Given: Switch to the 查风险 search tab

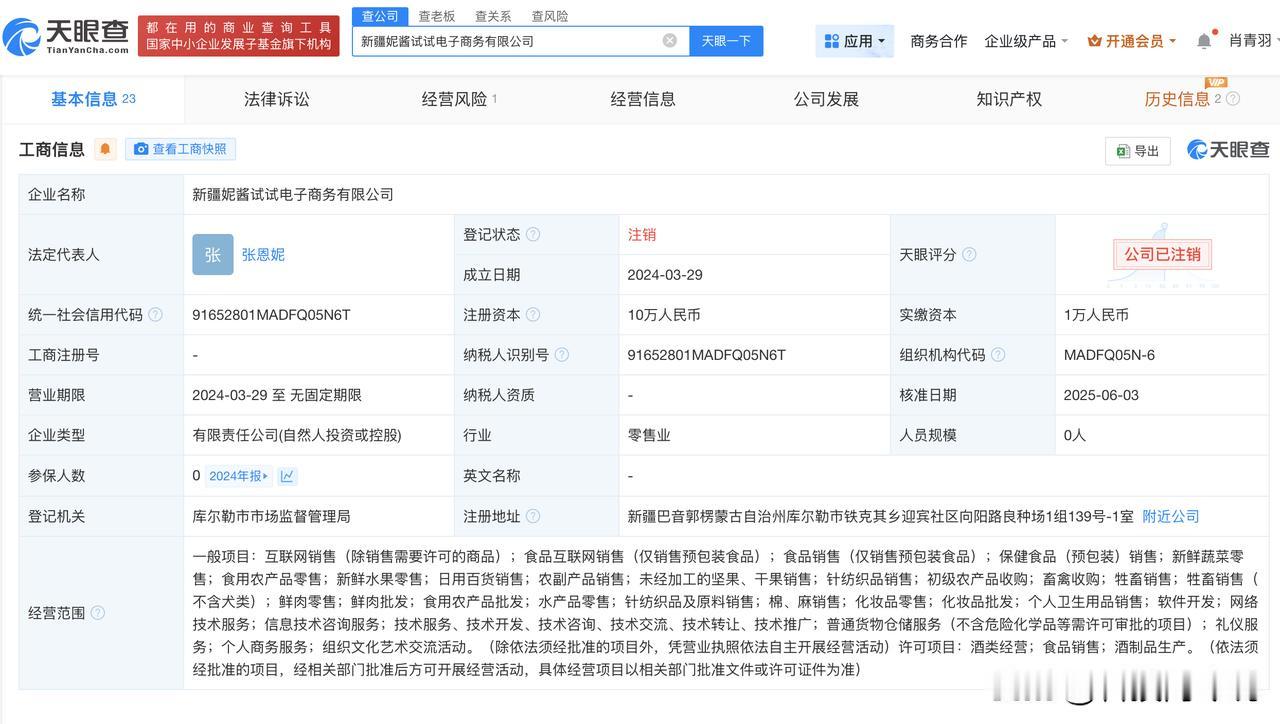Looking at the screenshot, I should [550, 16].
